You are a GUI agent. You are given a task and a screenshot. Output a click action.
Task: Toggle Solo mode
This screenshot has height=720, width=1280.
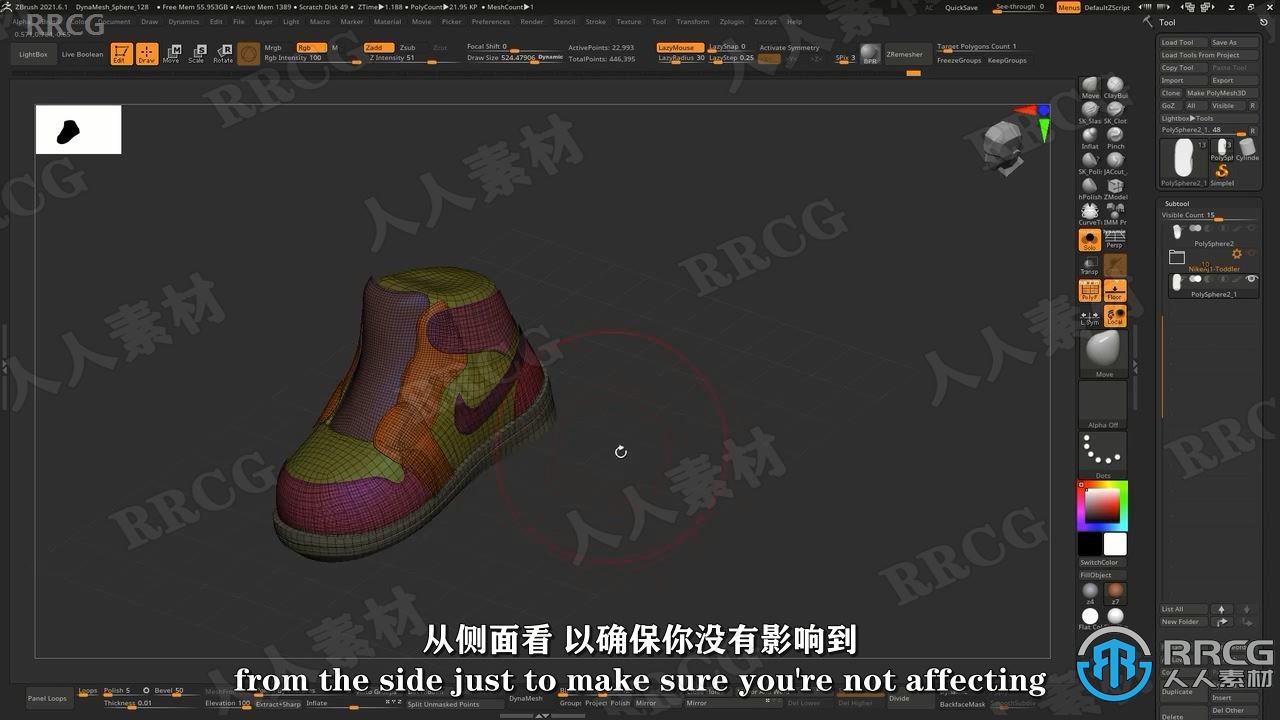[x=1090, y=240]
